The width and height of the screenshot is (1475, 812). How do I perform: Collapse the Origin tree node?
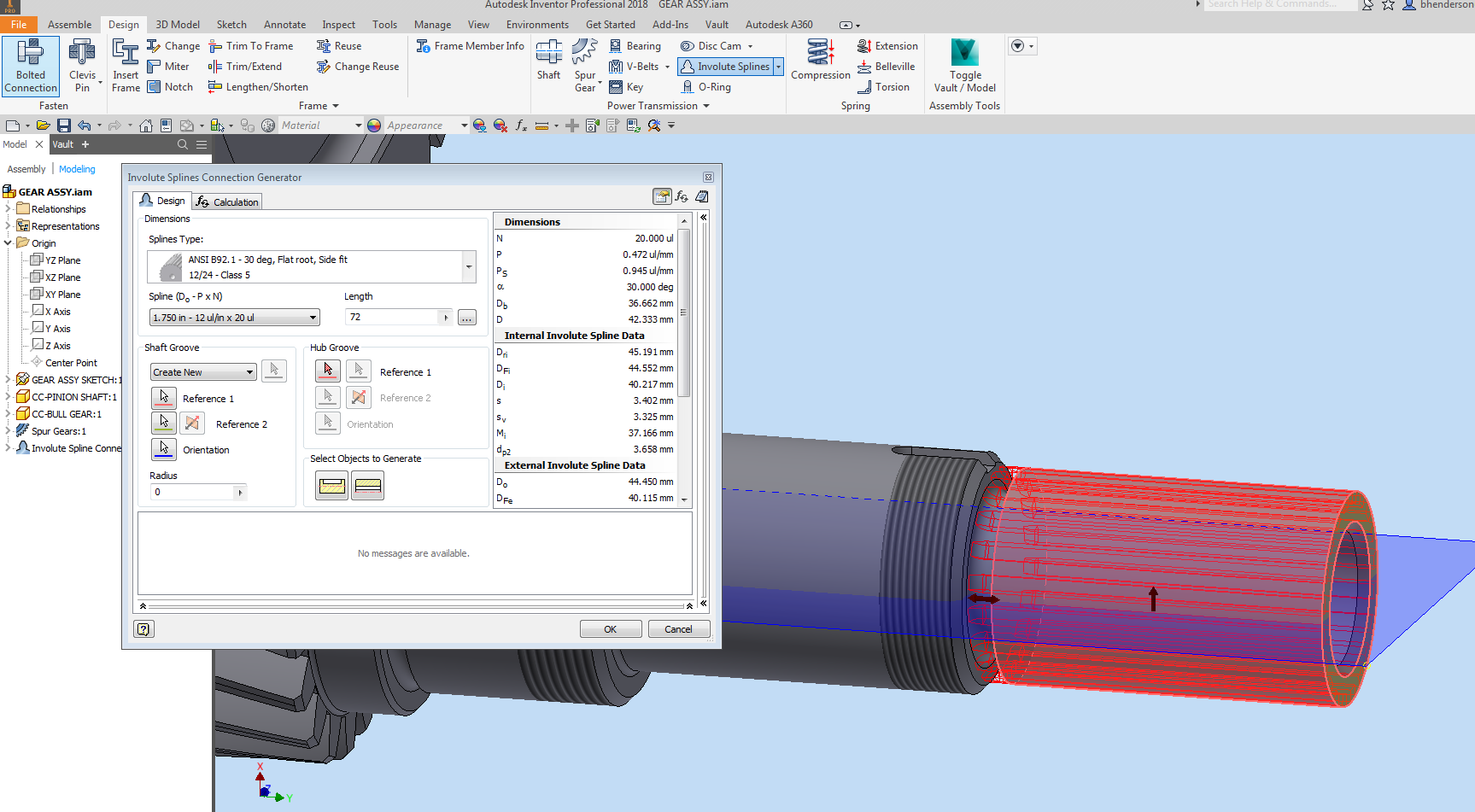point(8,243)
